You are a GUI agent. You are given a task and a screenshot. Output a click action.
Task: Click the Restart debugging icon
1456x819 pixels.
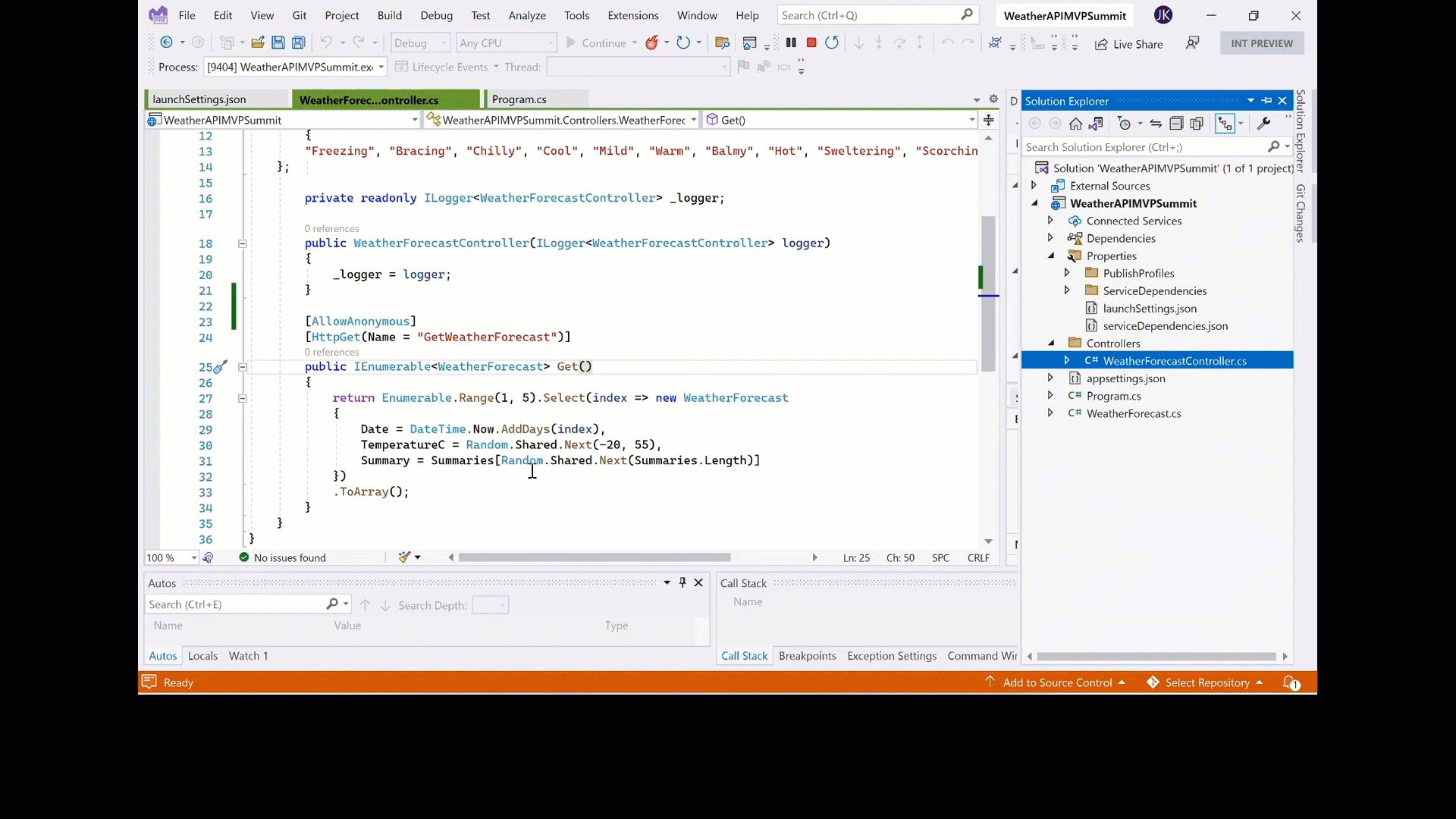pos(834,42)
